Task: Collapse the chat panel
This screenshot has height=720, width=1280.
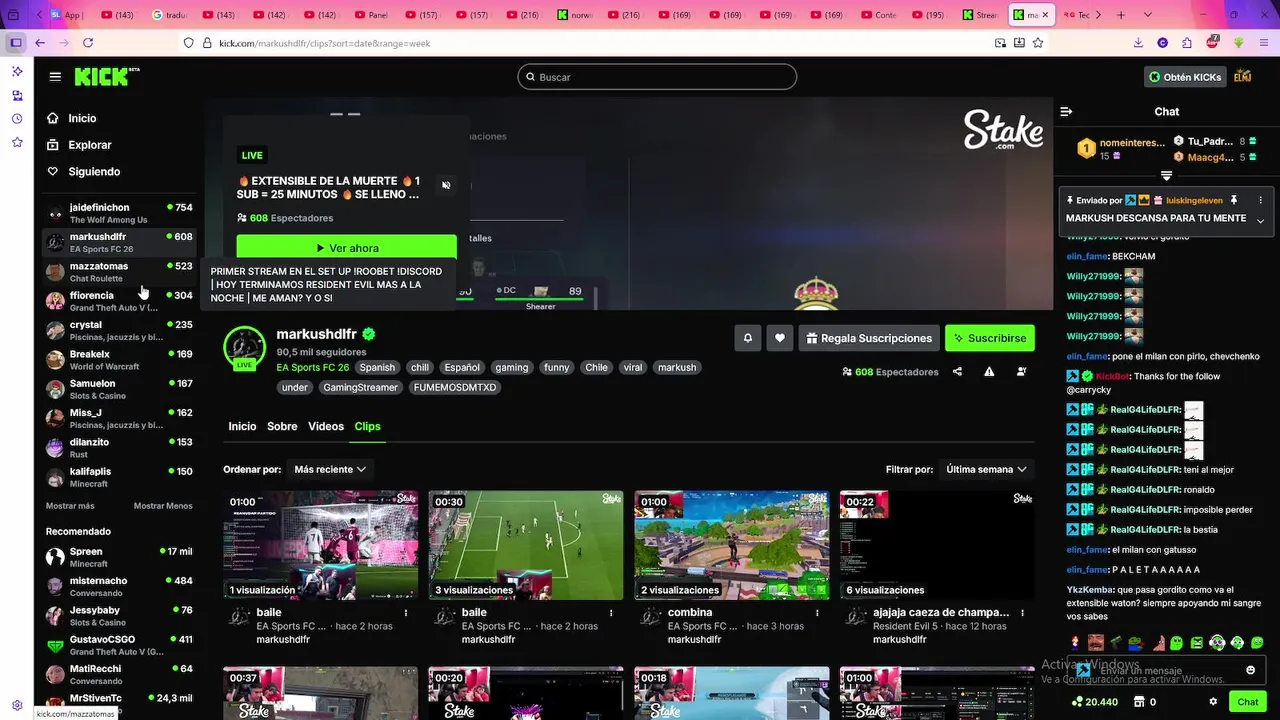Action: pyautogui.click(x=1066, y=112)
